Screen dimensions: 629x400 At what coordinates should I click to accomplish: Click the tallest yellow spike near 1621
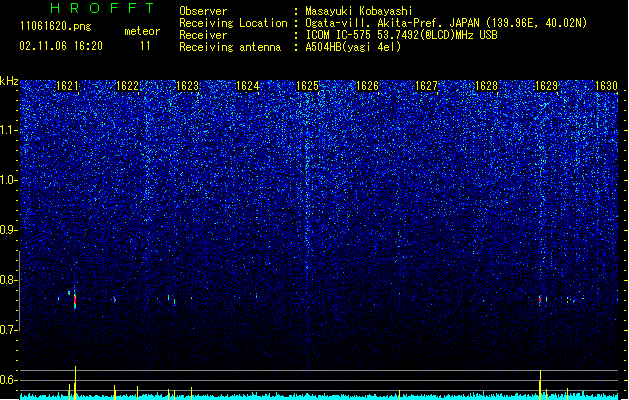tap(75, 382)
